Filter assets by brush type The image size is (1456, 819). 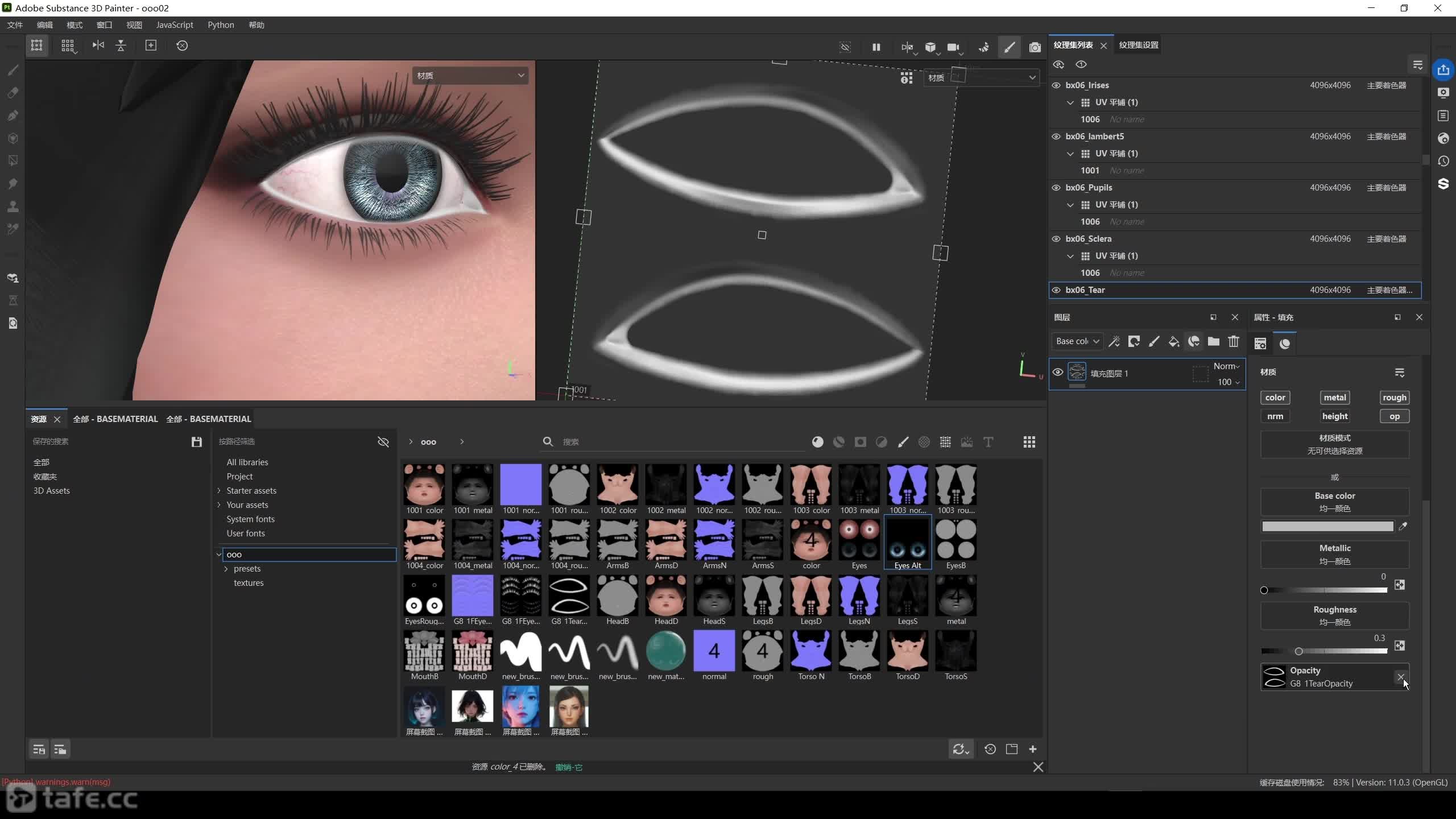pyautogui.click(x=903, y=442)
